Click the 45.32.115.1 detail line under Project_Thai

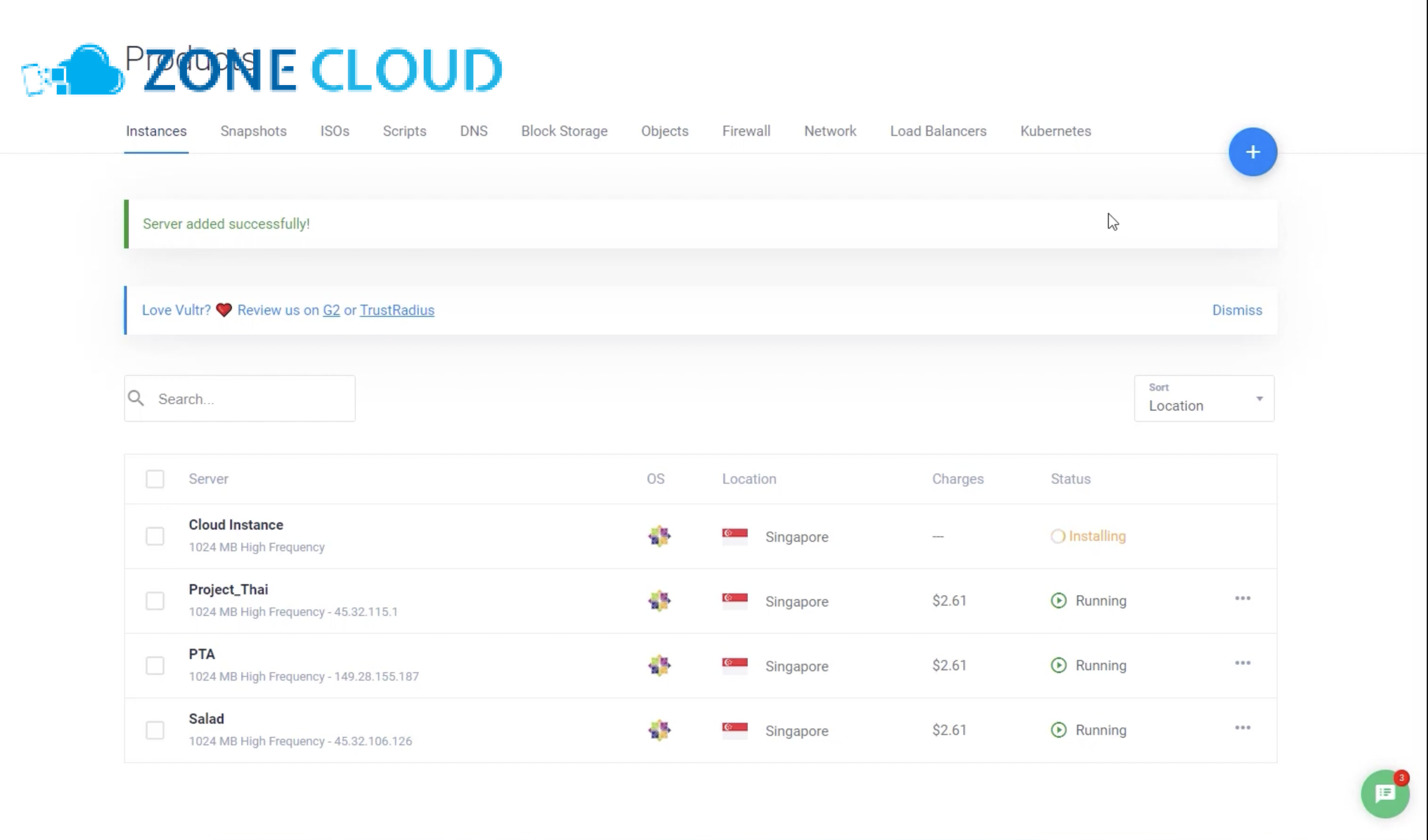293,612
